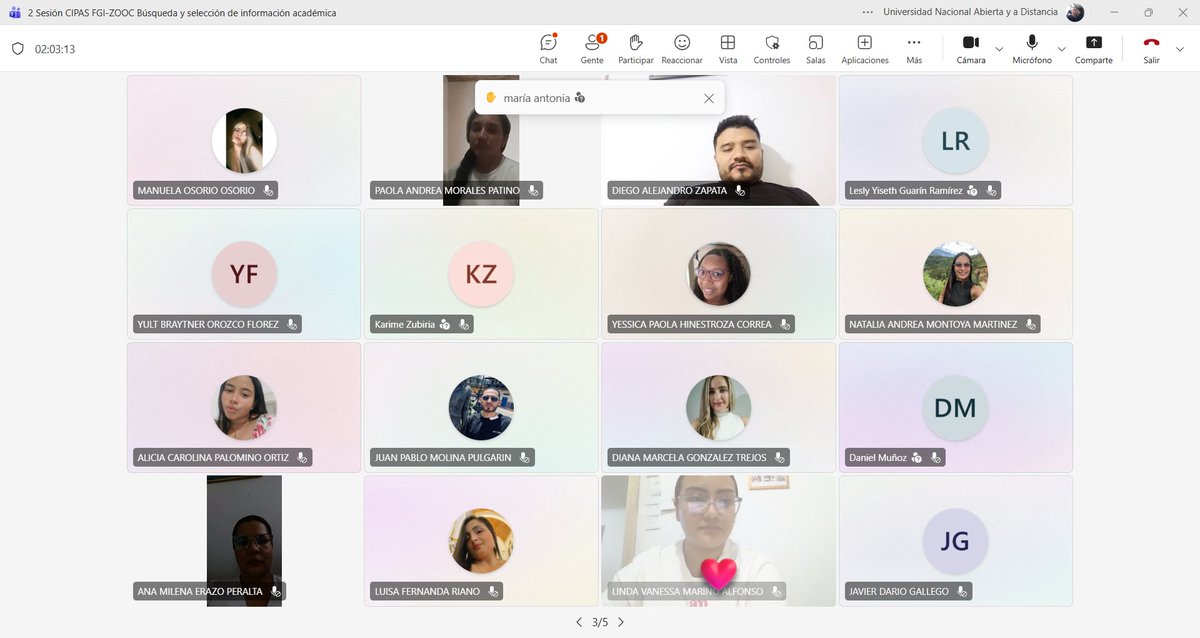Click the pink heart reaction on Linda's tile
This screenshot has height=638, width=1200.
click(718, 574)
